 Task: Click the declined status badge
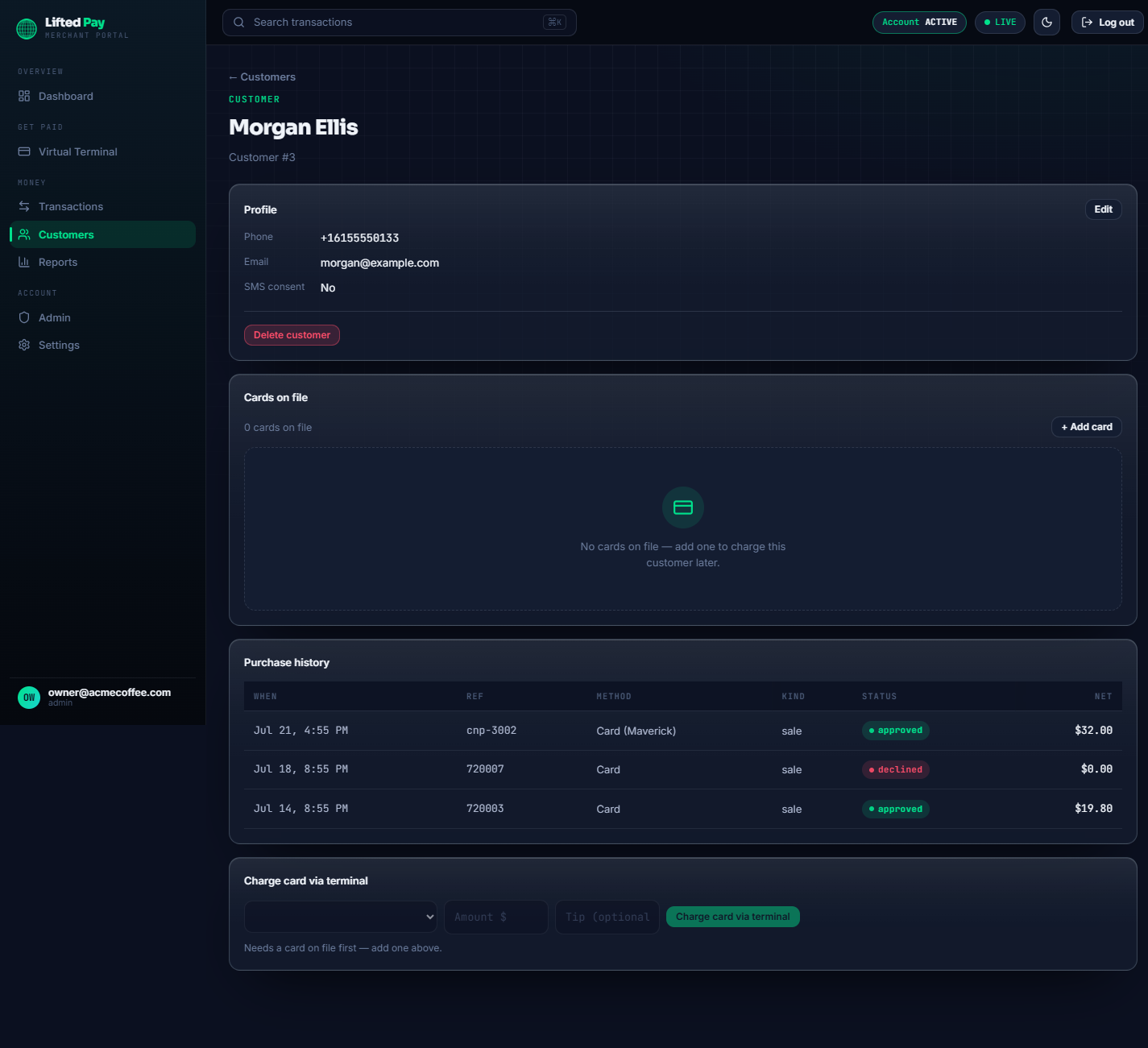click(895, 770)
